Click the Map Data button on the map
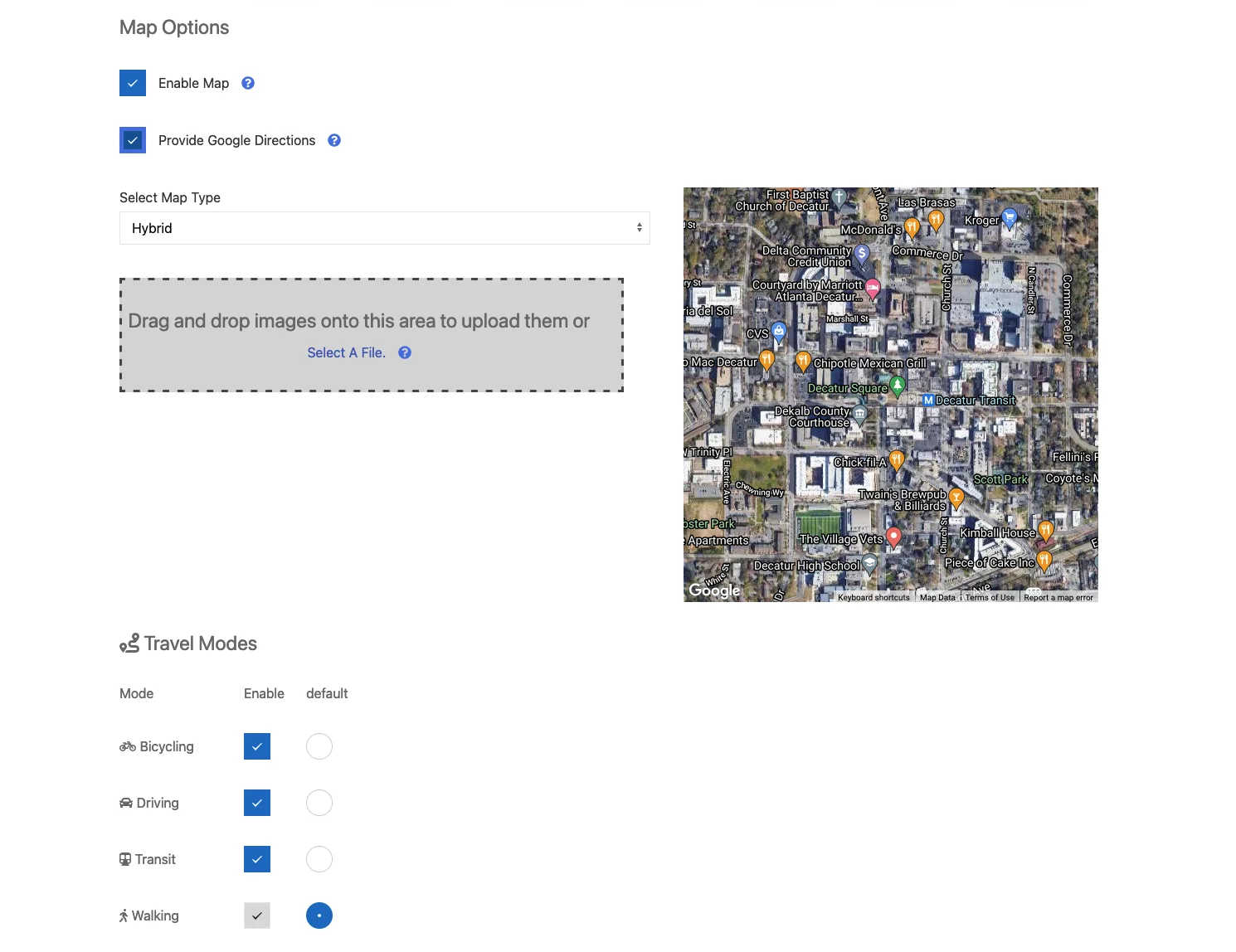 pyautogui.click(x=937, y=597)
